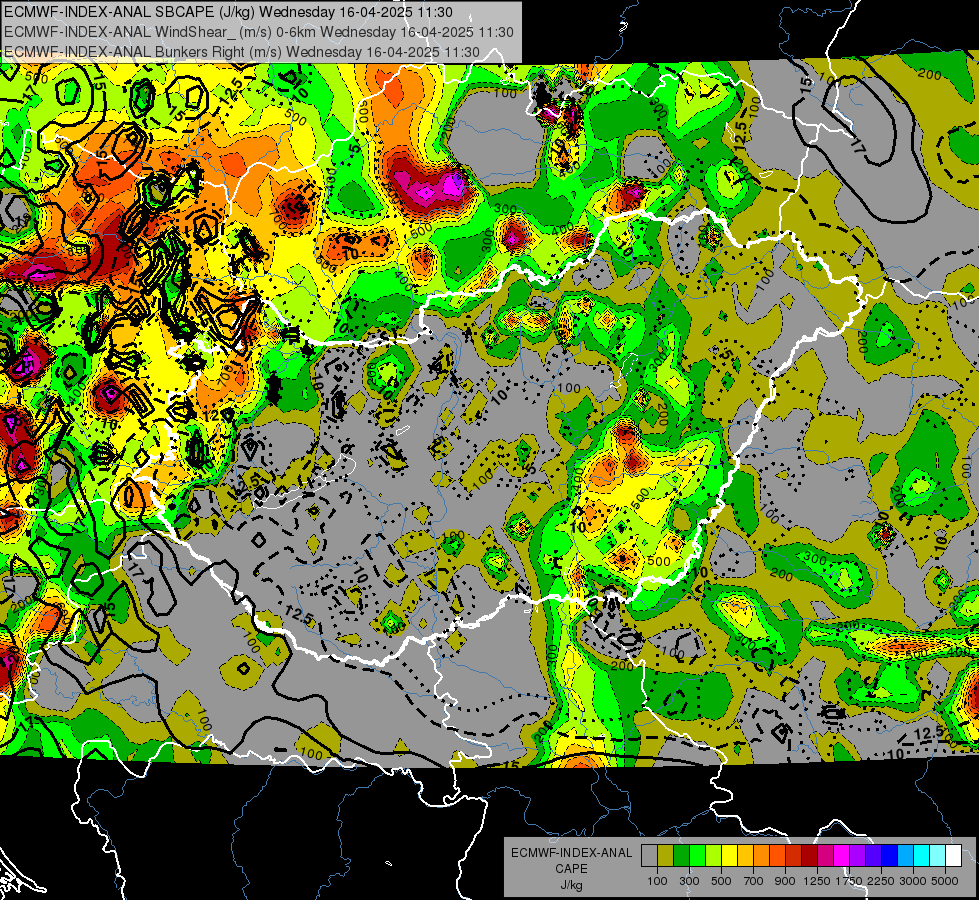Click the J/kg unit label in the legend
979x900 pixels.
[571, 885]
